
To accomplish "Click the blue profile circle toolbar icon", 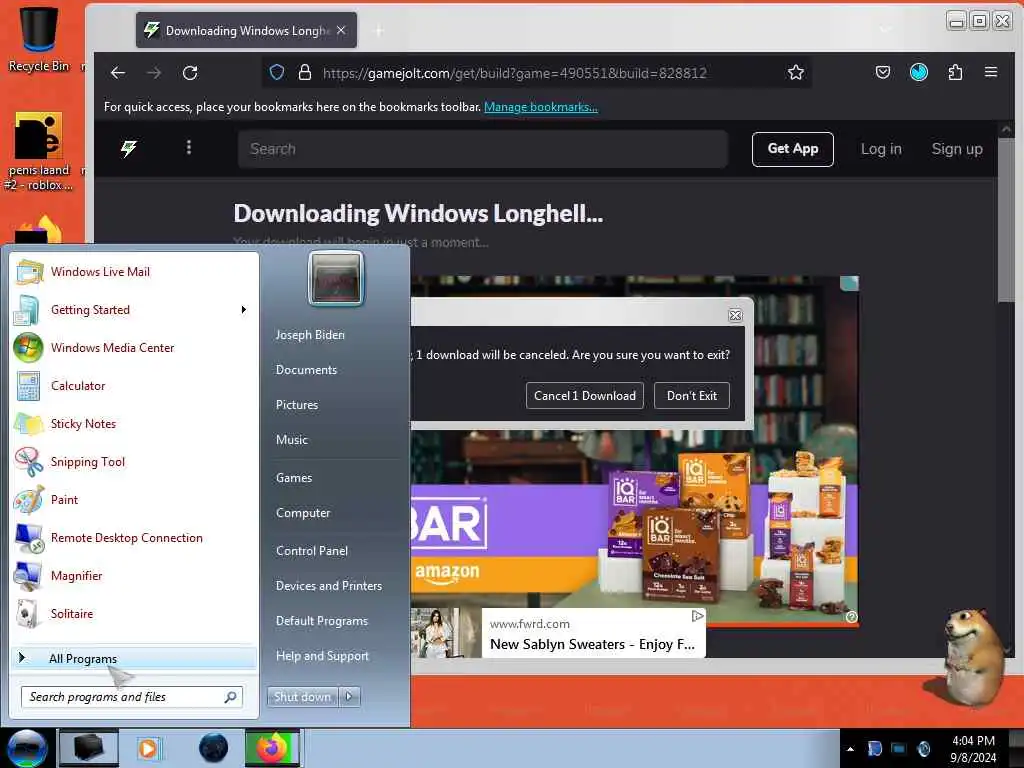I will [x=919, y=72].
